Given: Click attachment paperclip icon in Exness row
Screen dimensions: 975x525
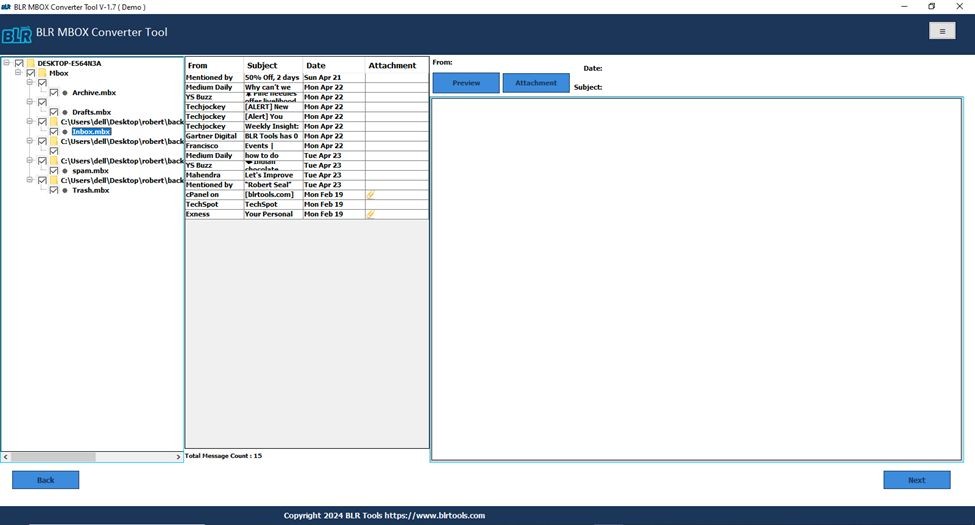Looking at the screenshot, I should coord(371,214).
